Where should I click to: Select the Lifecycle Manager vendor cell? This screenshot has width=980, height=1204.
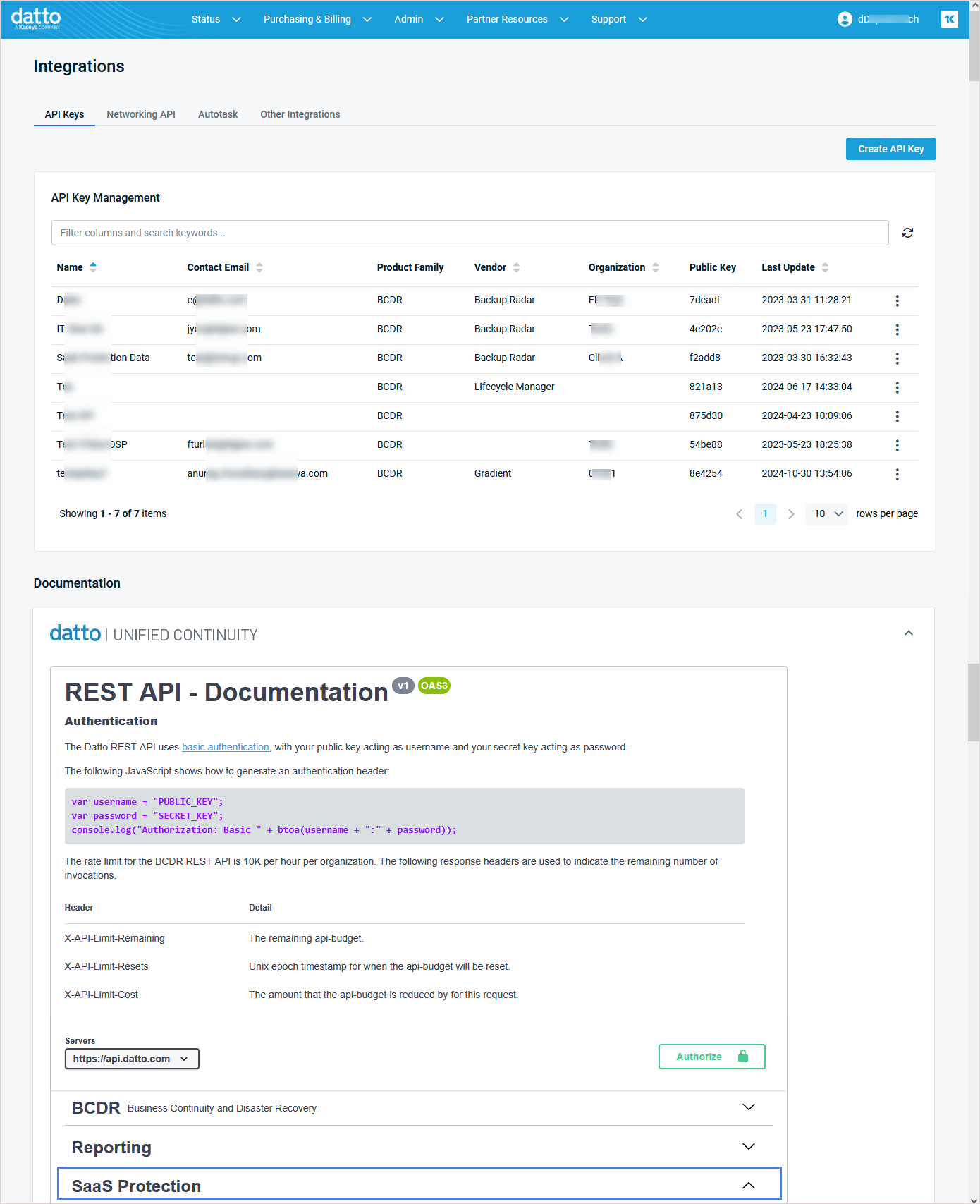(514, 387)
